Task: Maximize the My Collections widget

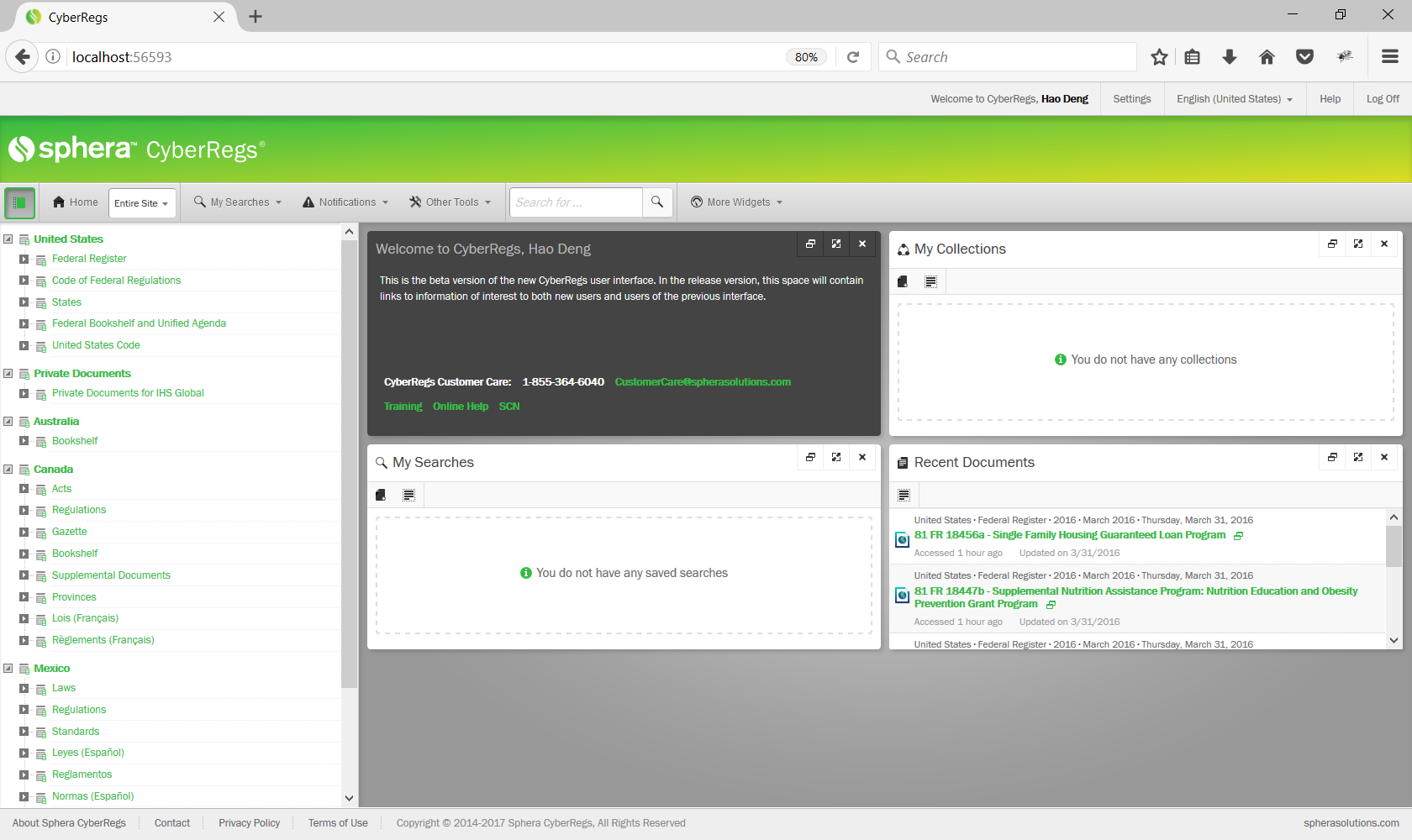Action: [1358, 244]
